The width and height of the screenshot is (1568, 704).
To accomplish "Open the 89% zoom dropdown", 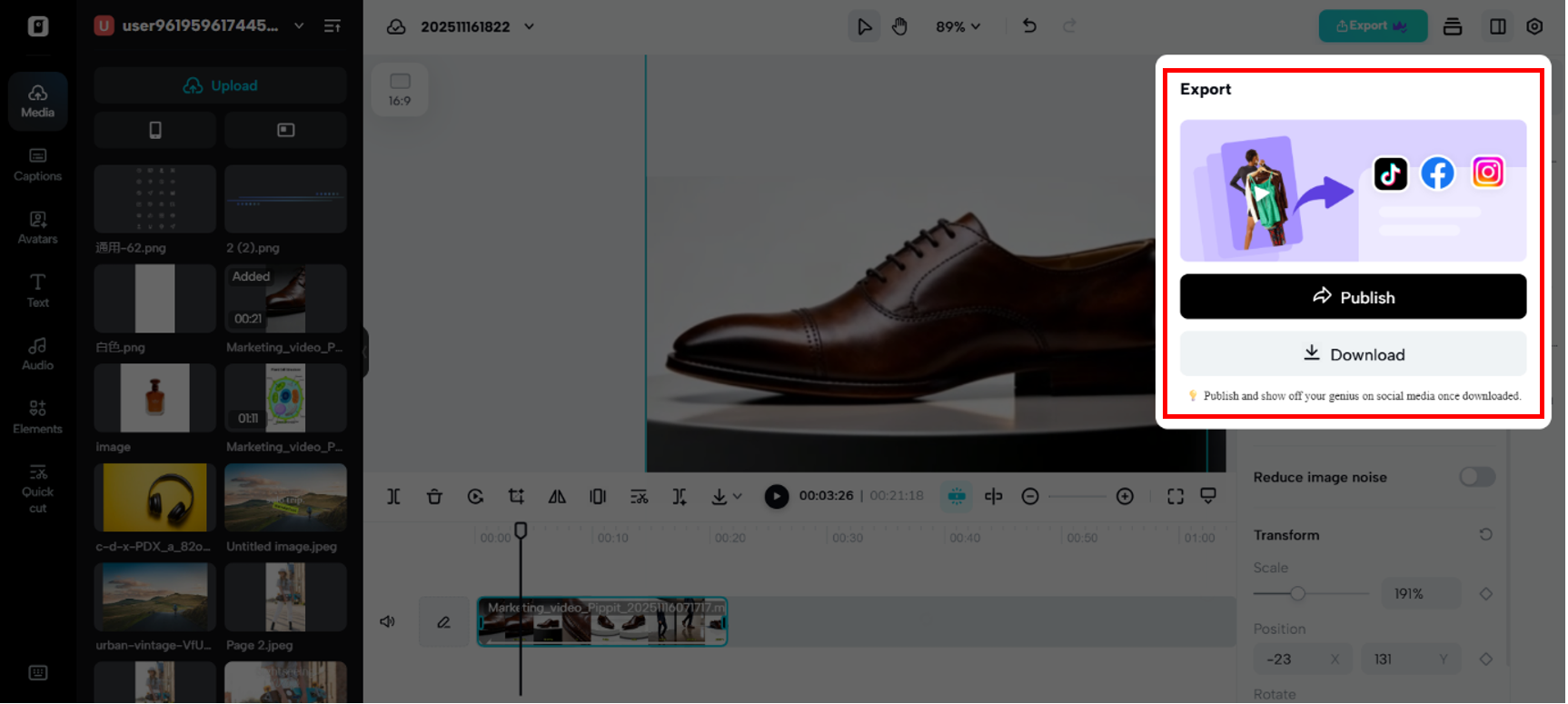I will pyautogui.click(x=958, y=26).
